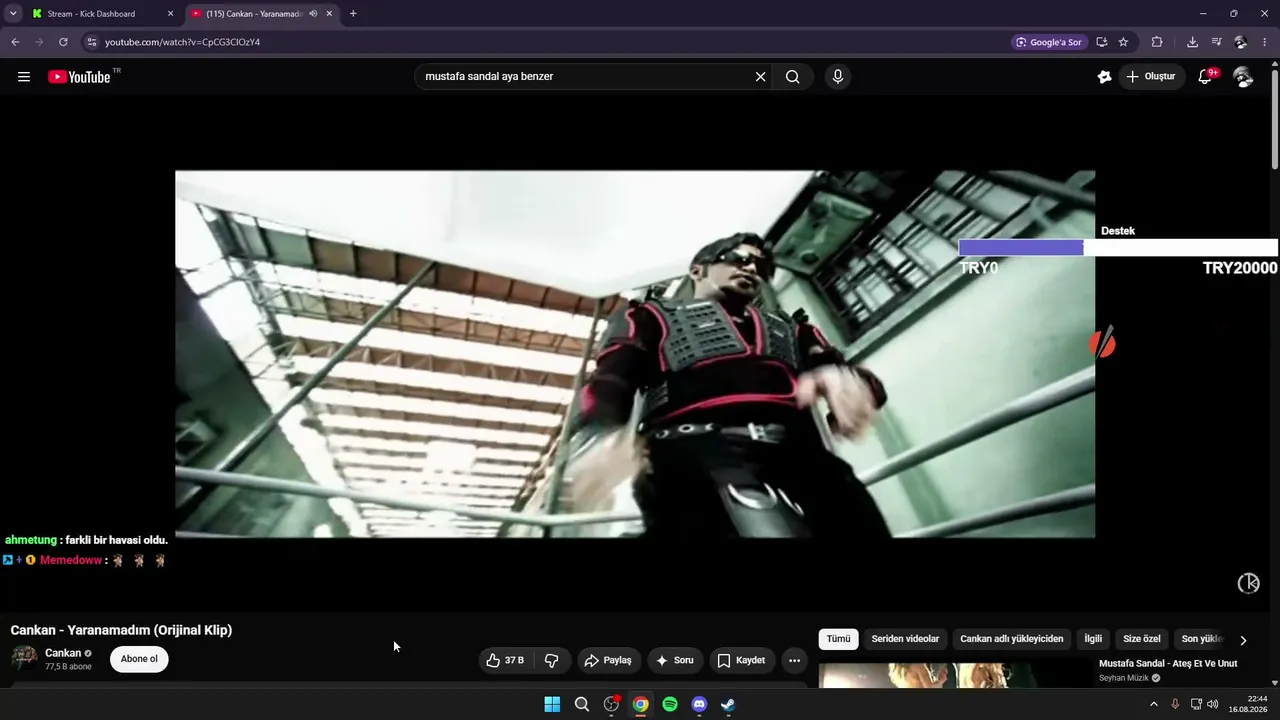This screenshot has height=720, width=1280.
Task: Show hidden system tray icons chevron
Action: (x=1153, y=704)
